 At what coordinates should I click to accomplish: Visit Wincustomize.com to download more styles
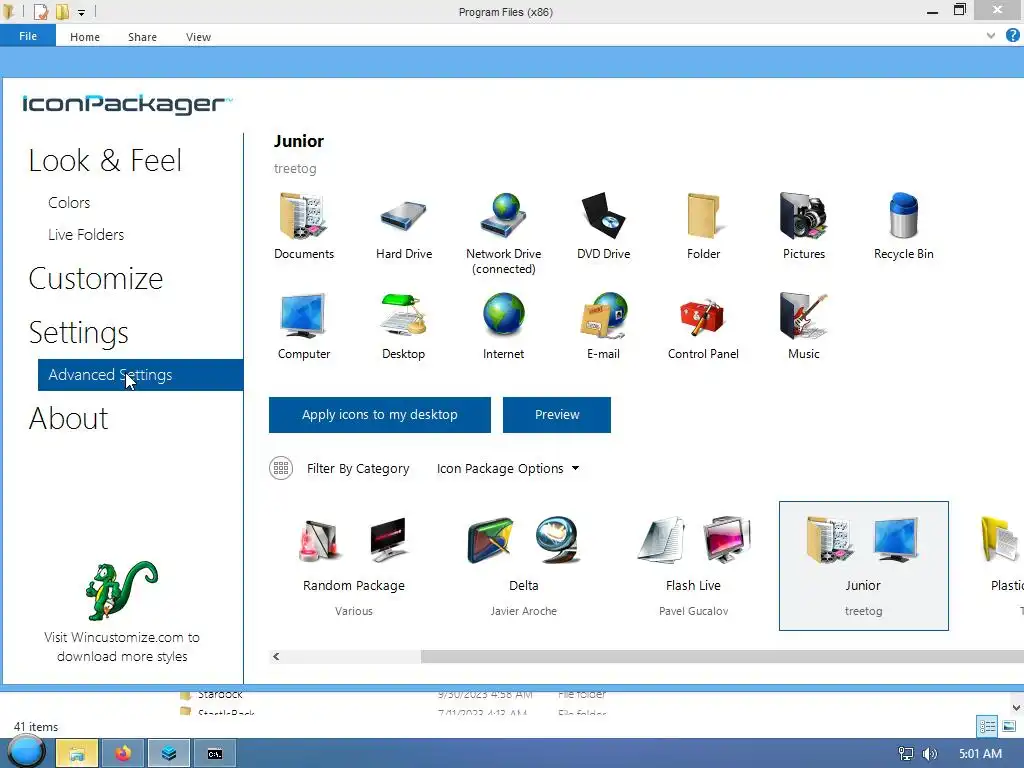tap(121, 647)
